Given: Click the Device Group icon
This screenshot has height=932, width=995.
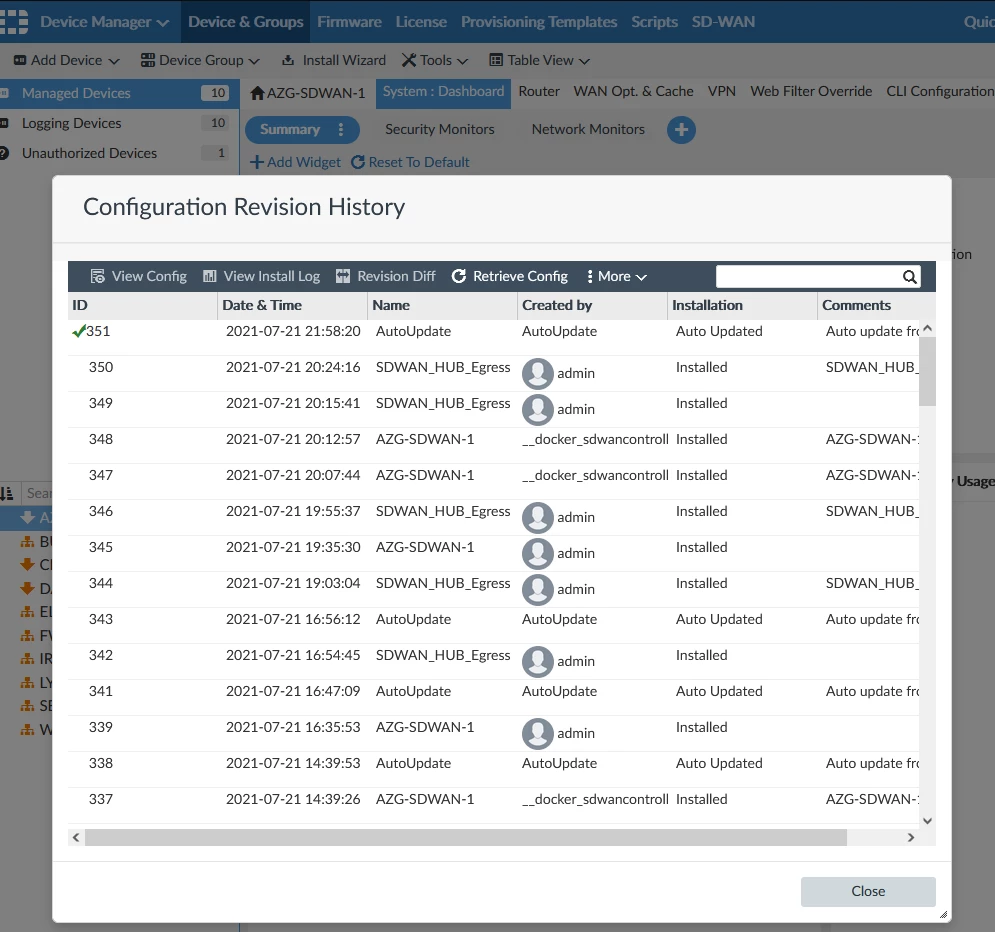Looking at the screenshot, I should pyautogui.click(x=148, y=60).
